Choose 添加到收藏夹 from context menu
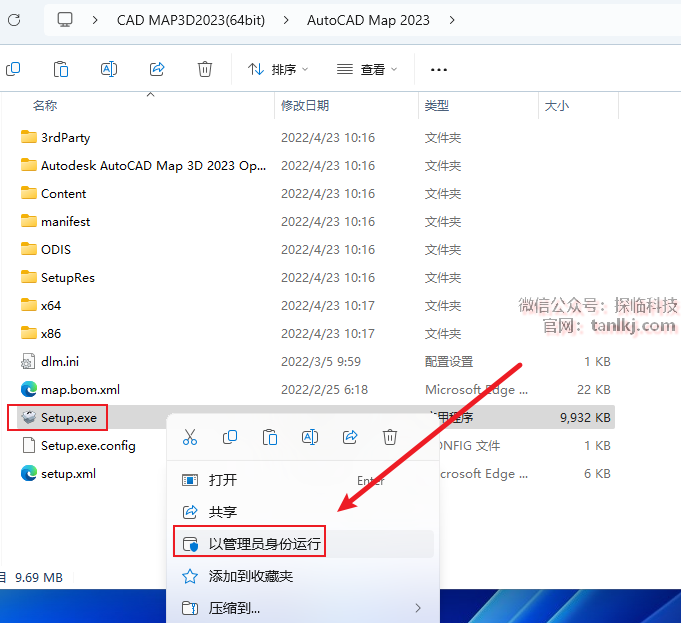Viewport: 681px width, 623px height. pyautogui.click(x=303, y=576)
